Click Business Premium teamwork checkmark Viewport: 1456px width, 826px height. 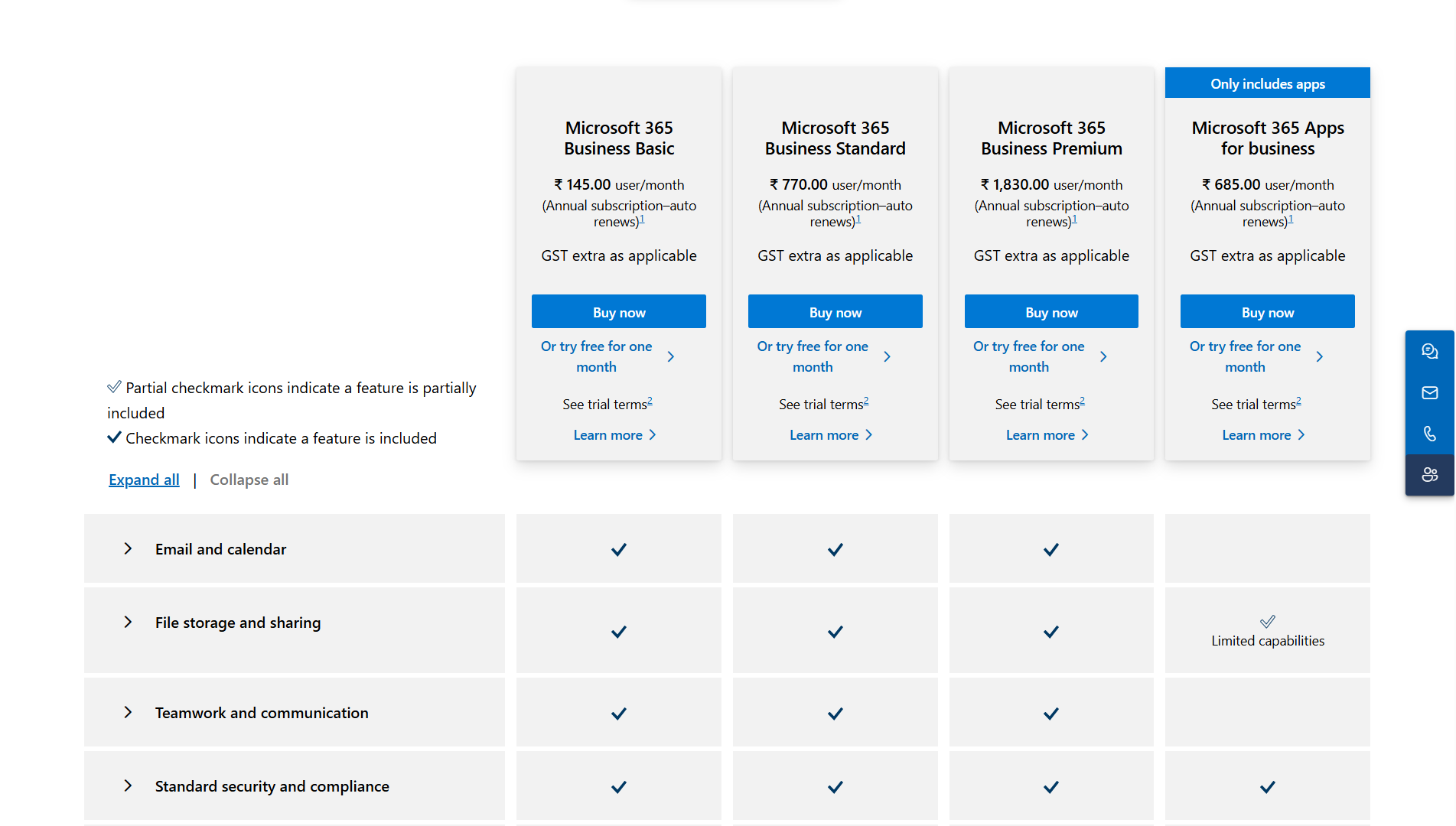1051,713
